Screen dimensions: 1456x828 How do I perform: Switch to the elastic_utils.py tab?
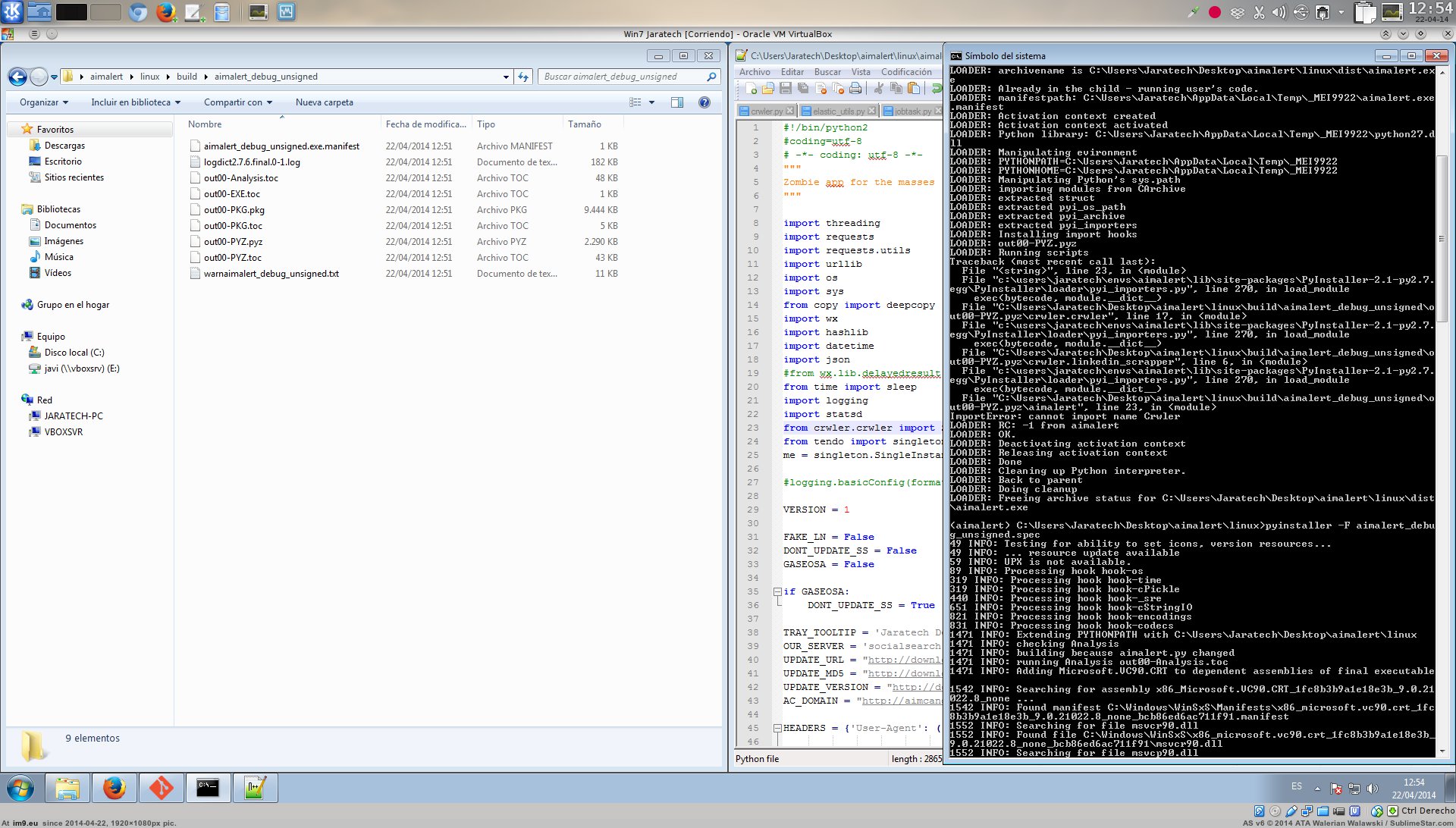(x=837, y=111)
